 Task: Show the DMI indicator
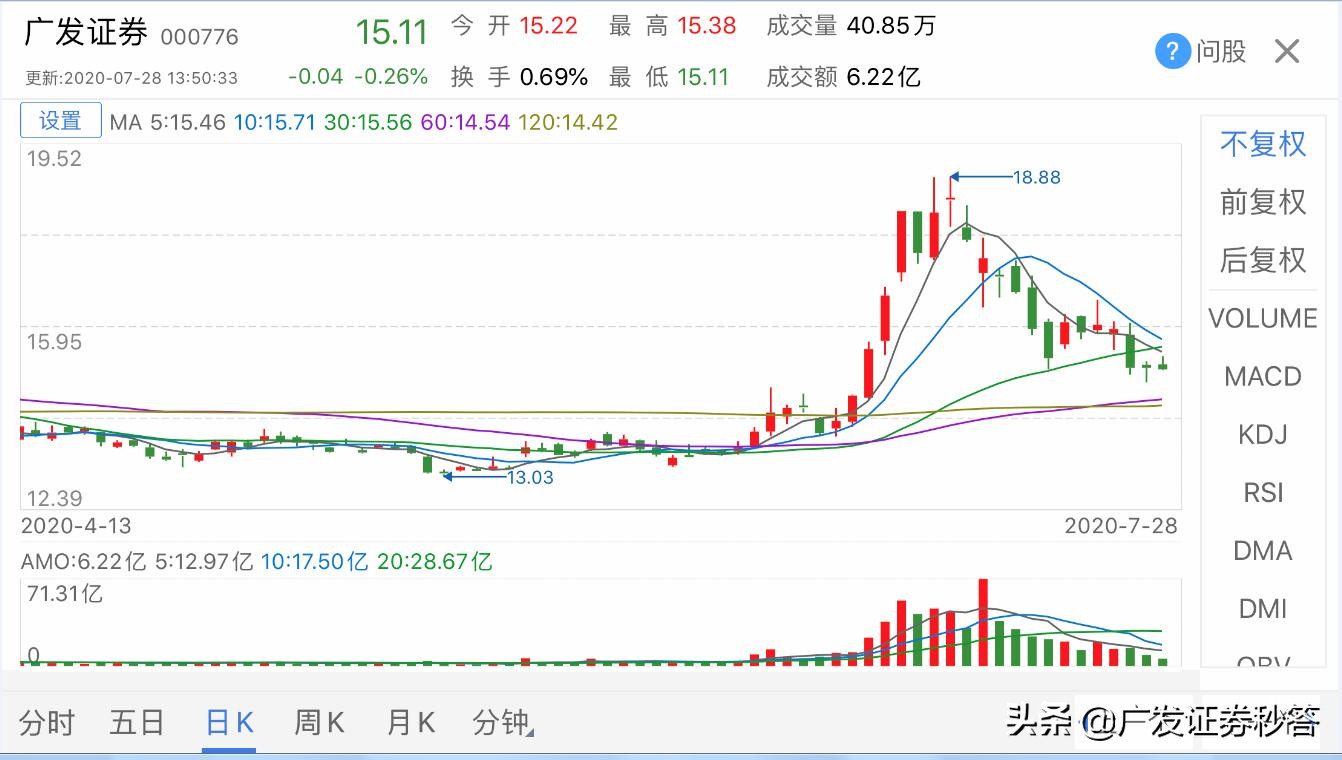(1263, 608)
